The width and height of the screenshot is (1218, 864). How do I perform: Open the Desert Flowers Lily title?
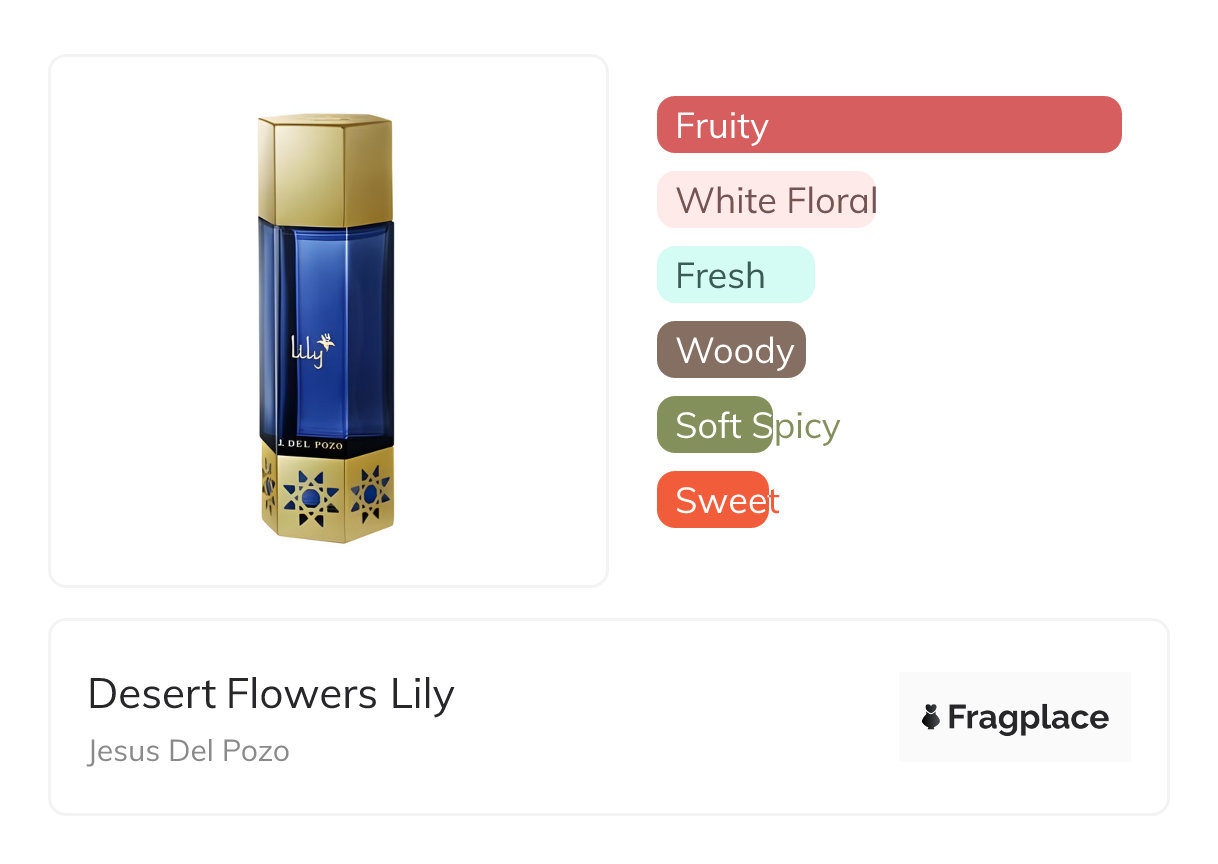coord(271,694)
